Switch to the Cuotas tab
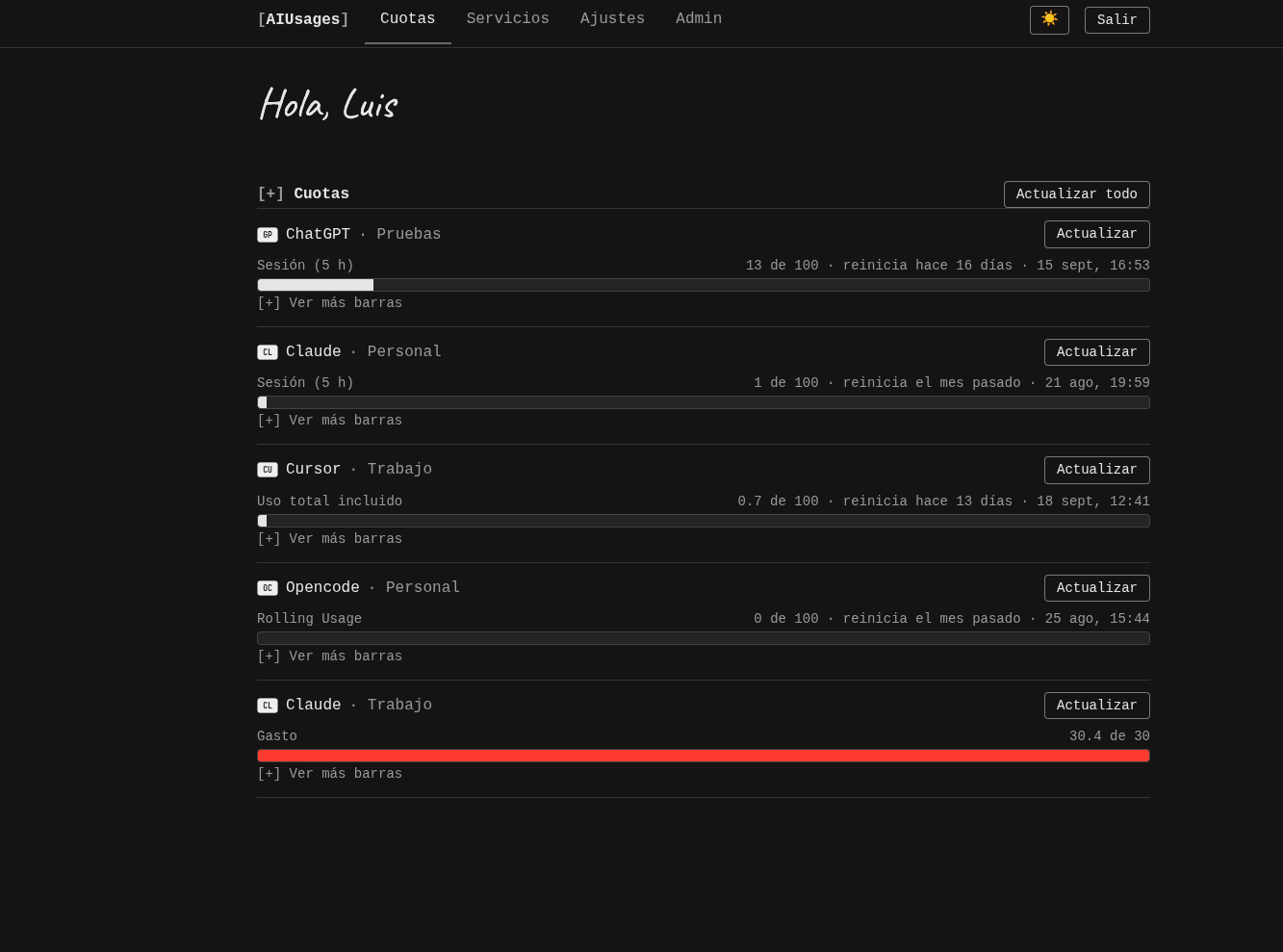 pos(408,19)
